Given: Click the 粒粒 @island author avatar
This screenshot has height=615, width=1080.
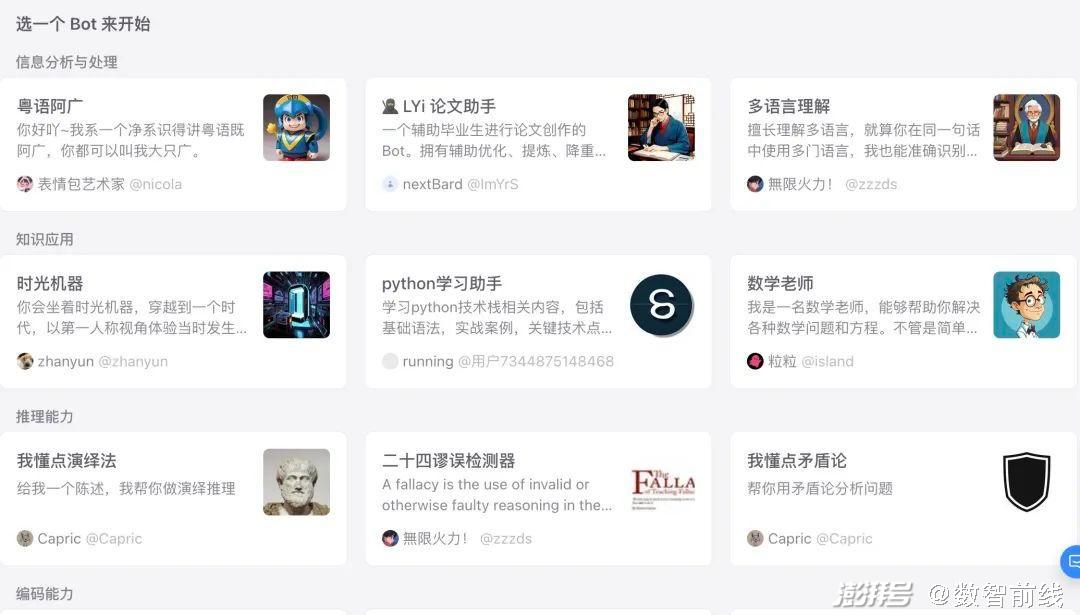Looking at the screenshot, I should point(755,361).
